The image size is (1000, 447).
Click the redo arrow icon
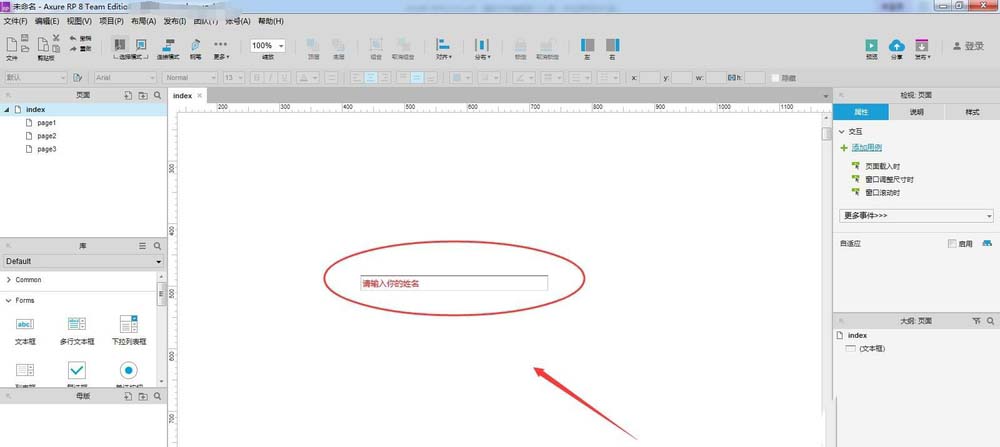tap(73, 48)
